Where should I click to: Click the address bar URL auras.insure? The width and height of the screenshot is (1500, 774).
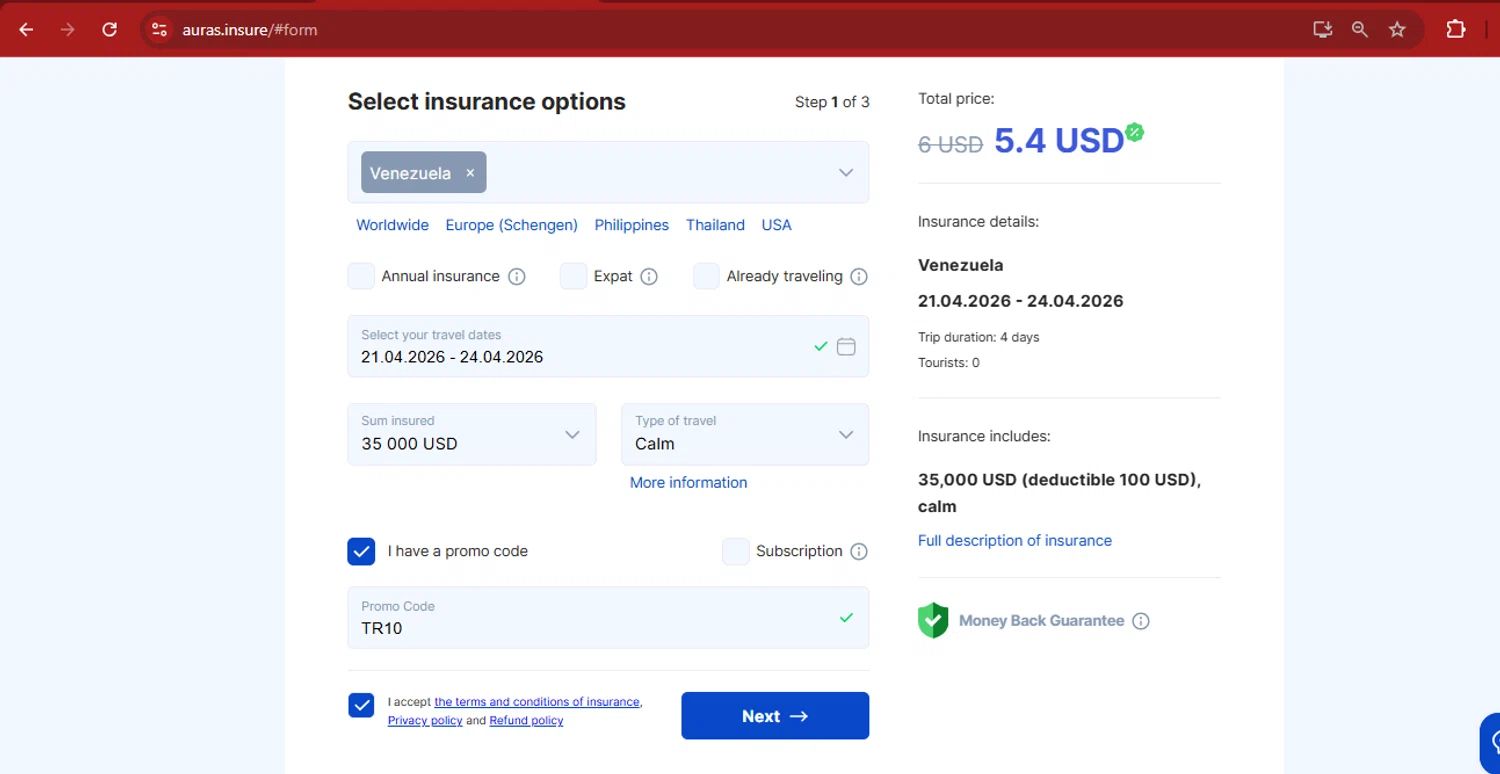[x=249, y=30]
